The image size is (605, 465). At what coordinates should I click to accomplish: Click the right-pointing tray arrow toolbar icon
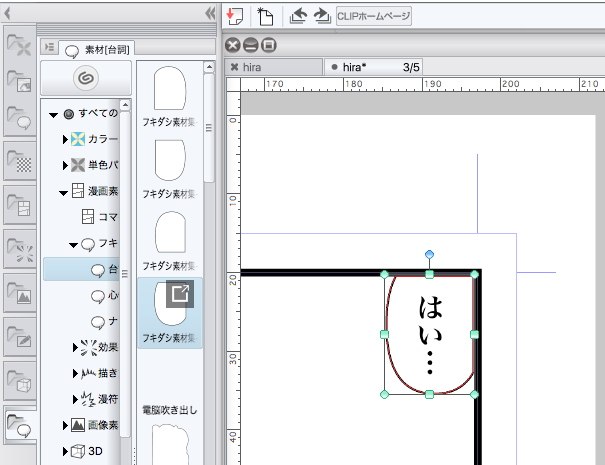click(321, 15)
